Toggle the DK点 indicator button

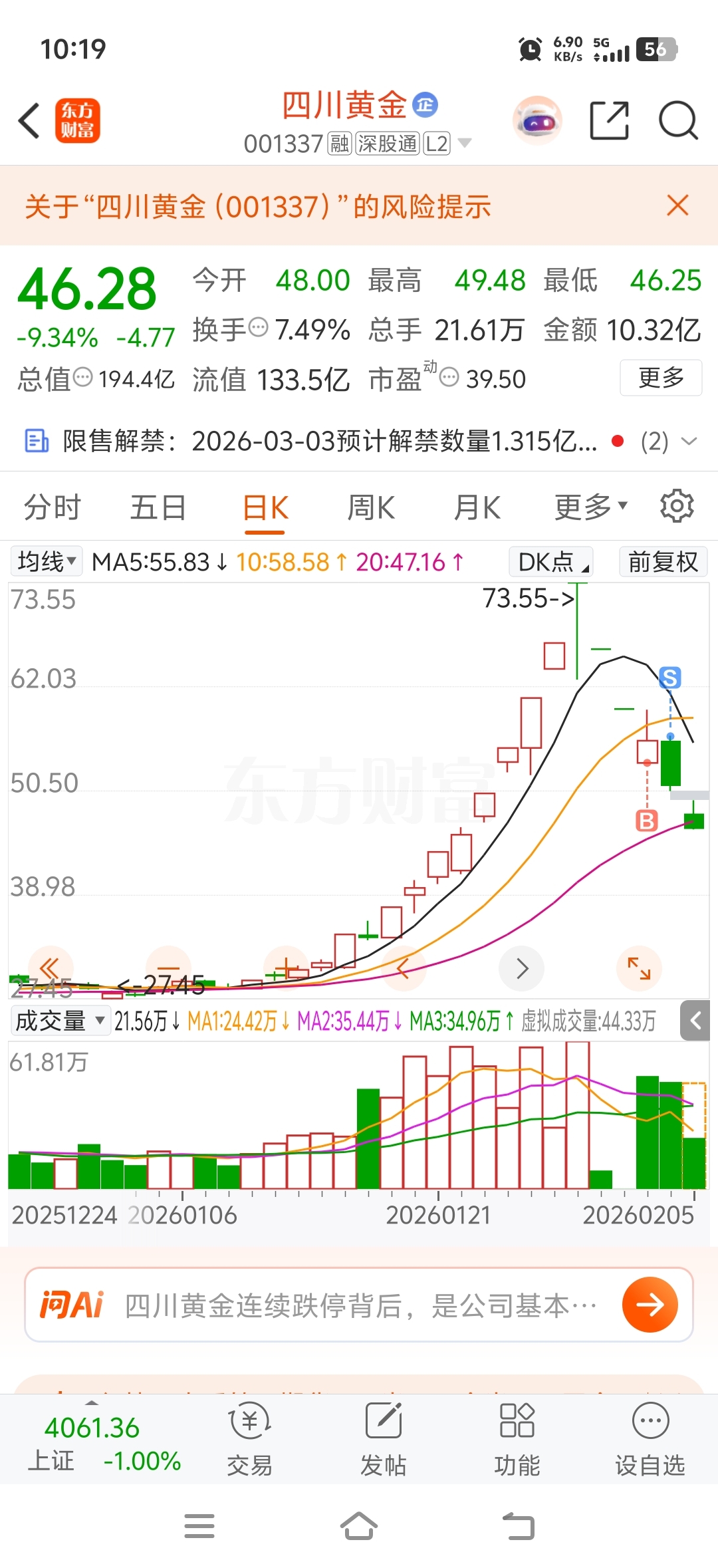point(550,562)
